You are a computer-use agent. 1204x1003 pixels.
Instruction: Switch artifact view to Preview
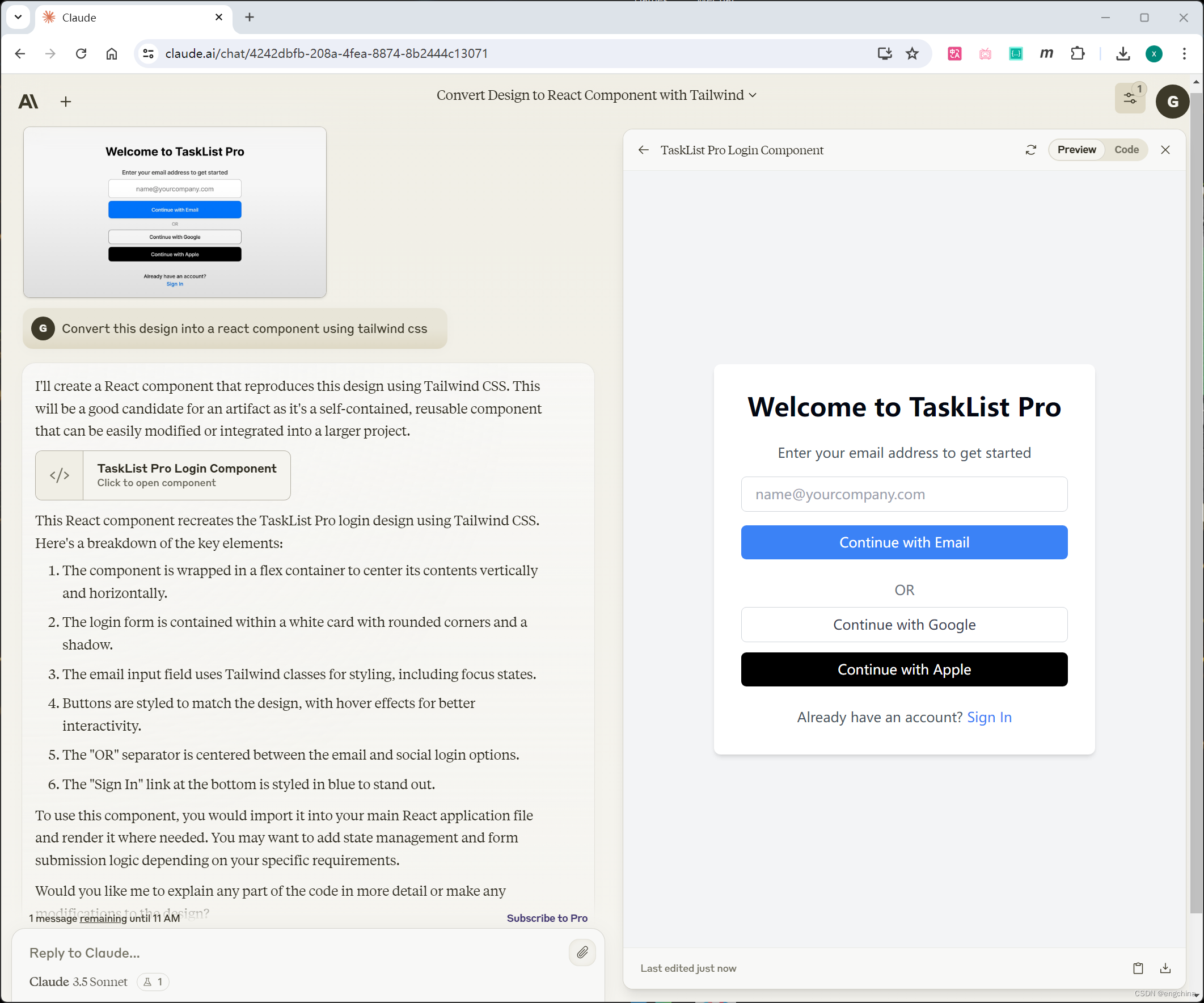click(1076, 150)
